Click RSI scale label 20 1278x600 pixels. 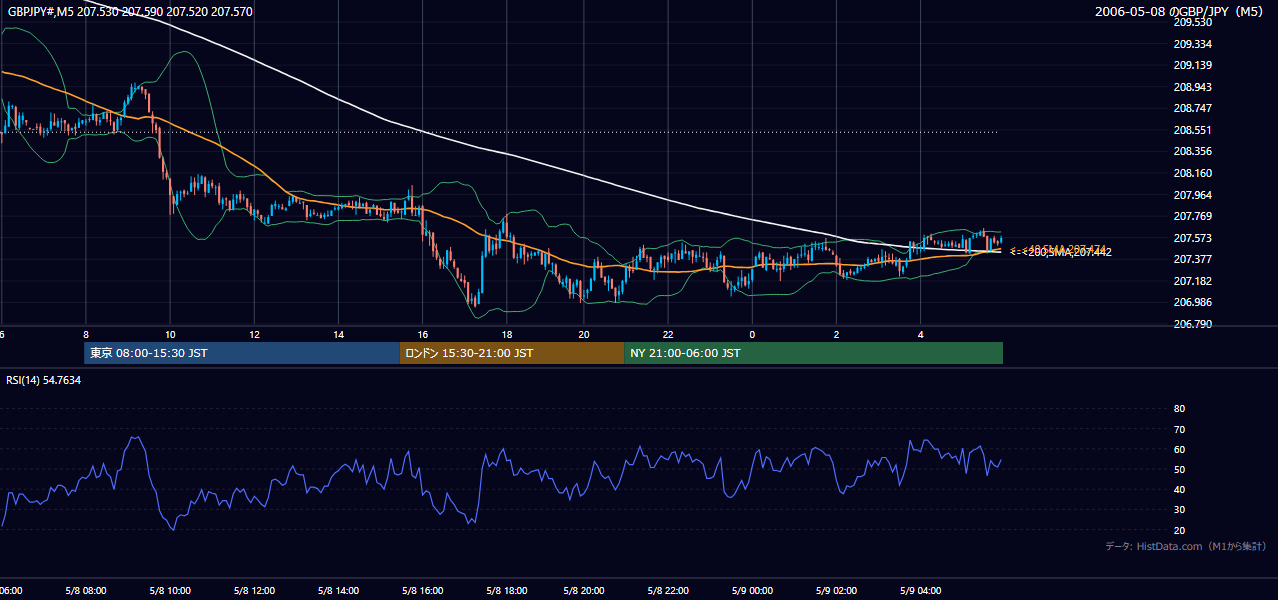click(x=1179, y=530)
